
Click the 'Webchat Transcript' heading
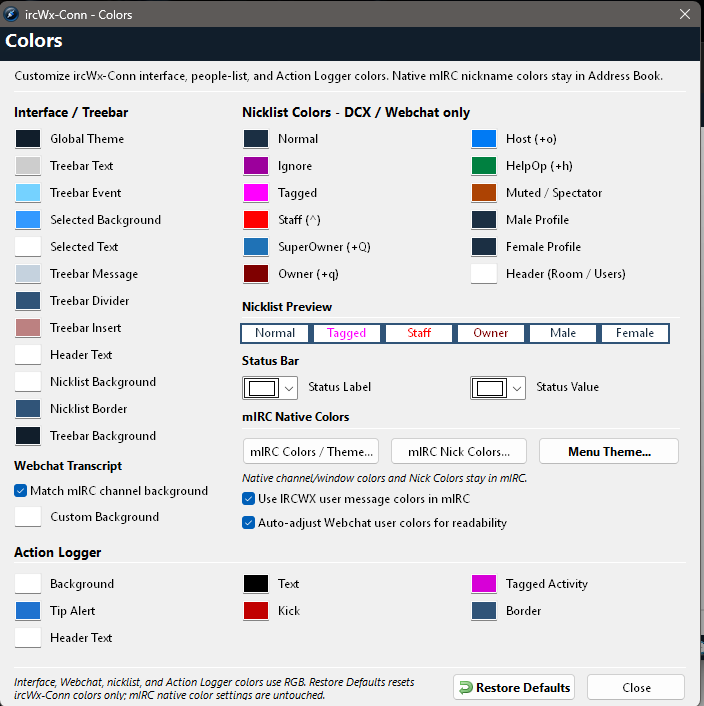coord(68,466)
